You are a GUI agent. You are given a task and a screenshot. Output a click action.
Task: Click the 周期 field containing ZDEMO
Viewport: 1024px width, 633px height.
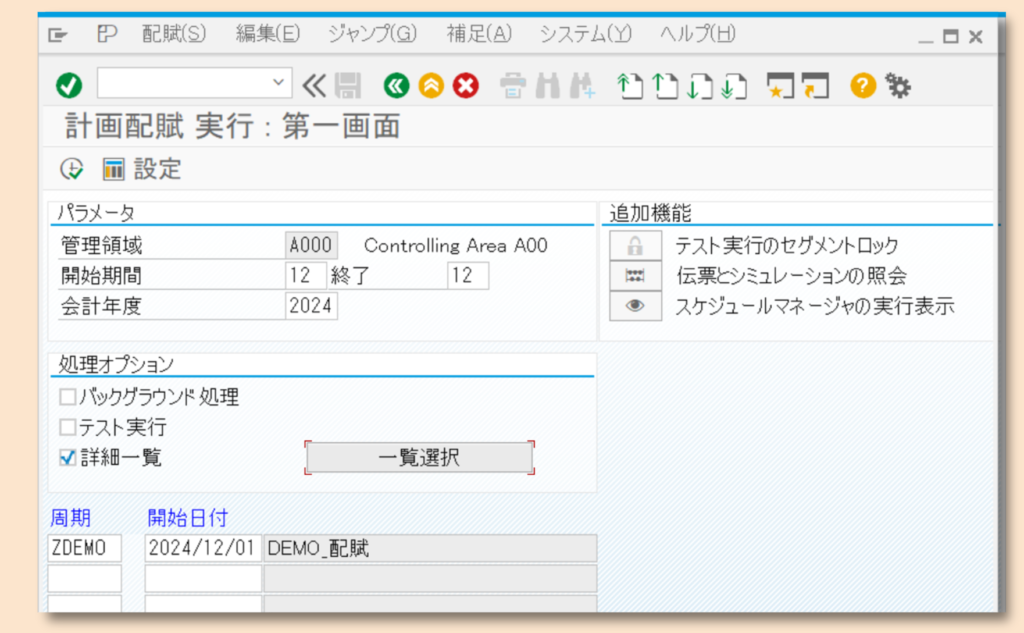85,548
